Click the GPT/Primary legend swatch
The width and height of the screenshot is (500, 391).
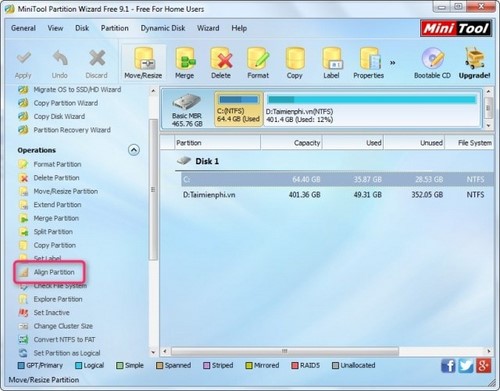(x=21, y=365)
